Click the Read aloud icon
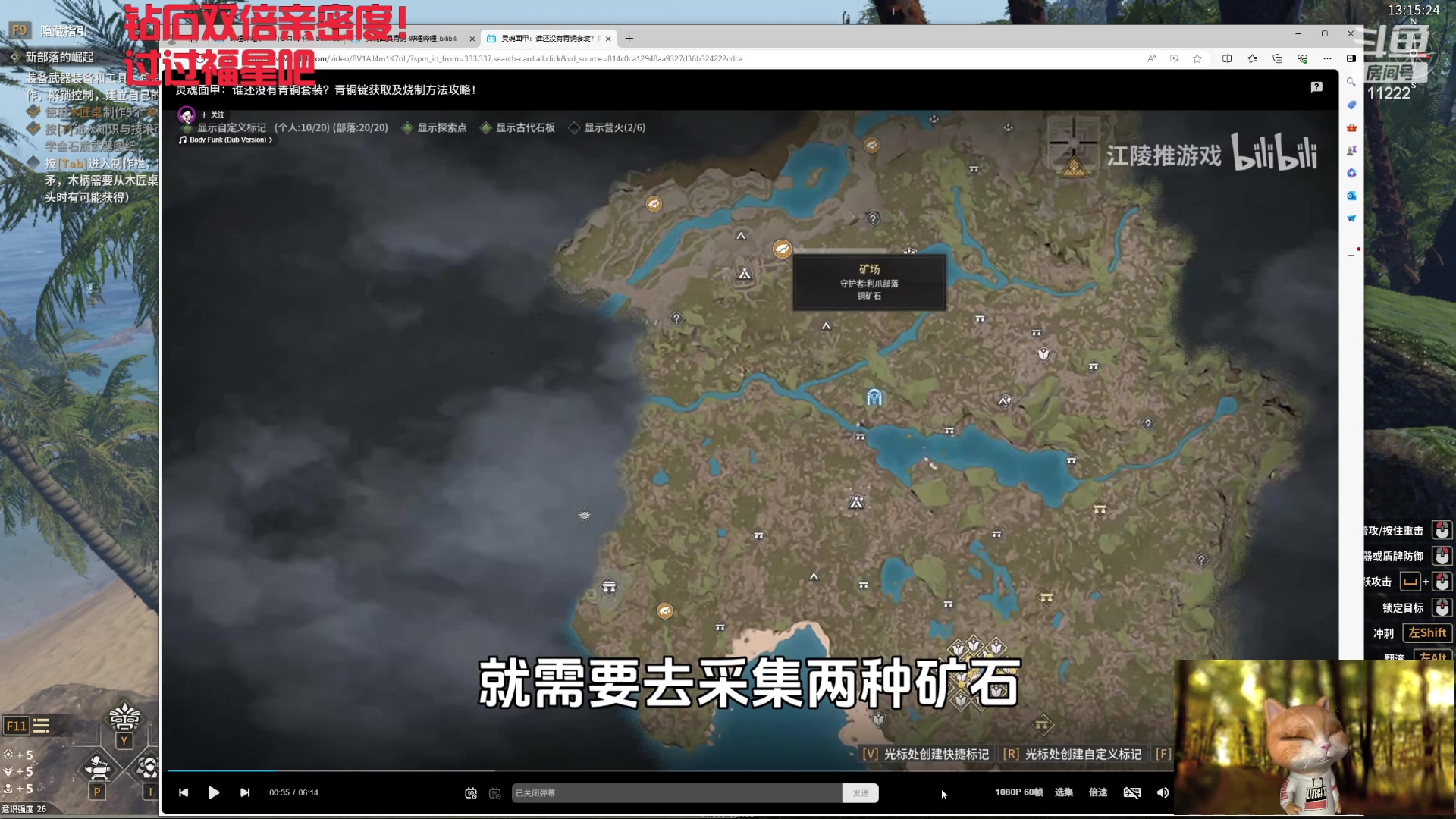1456x819 pixels. [1152, 58]
